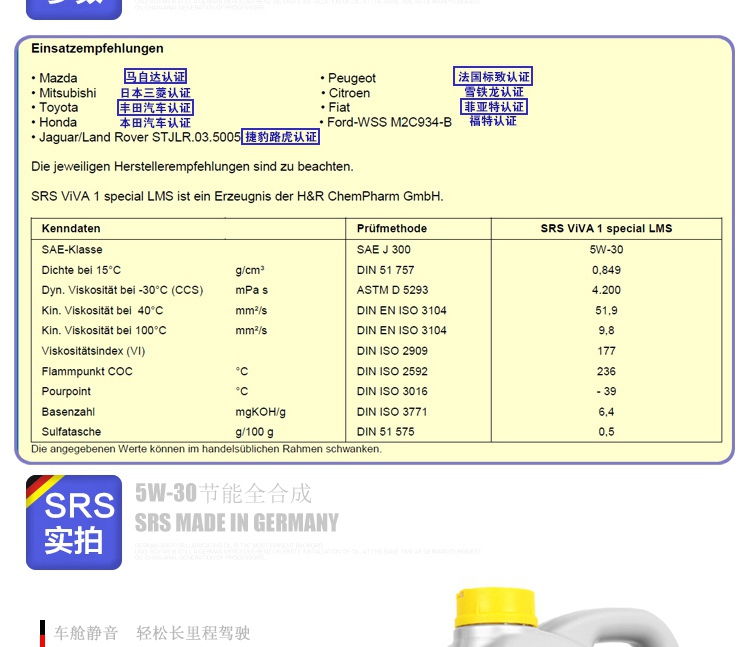Click the Fiat list entry
Viewport: 750px width, 647px height.
pyautogui.click(x=335, y=107)
